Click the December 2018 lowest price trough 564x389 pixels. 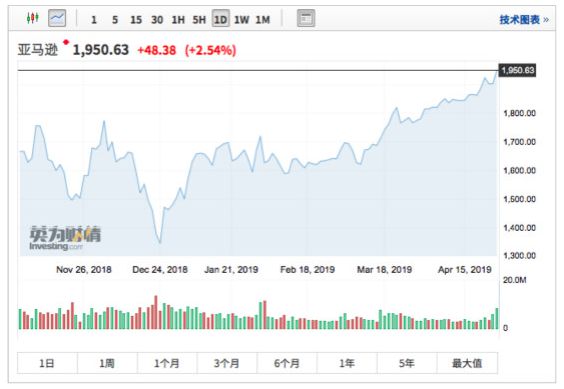click(x=160, y=243)
